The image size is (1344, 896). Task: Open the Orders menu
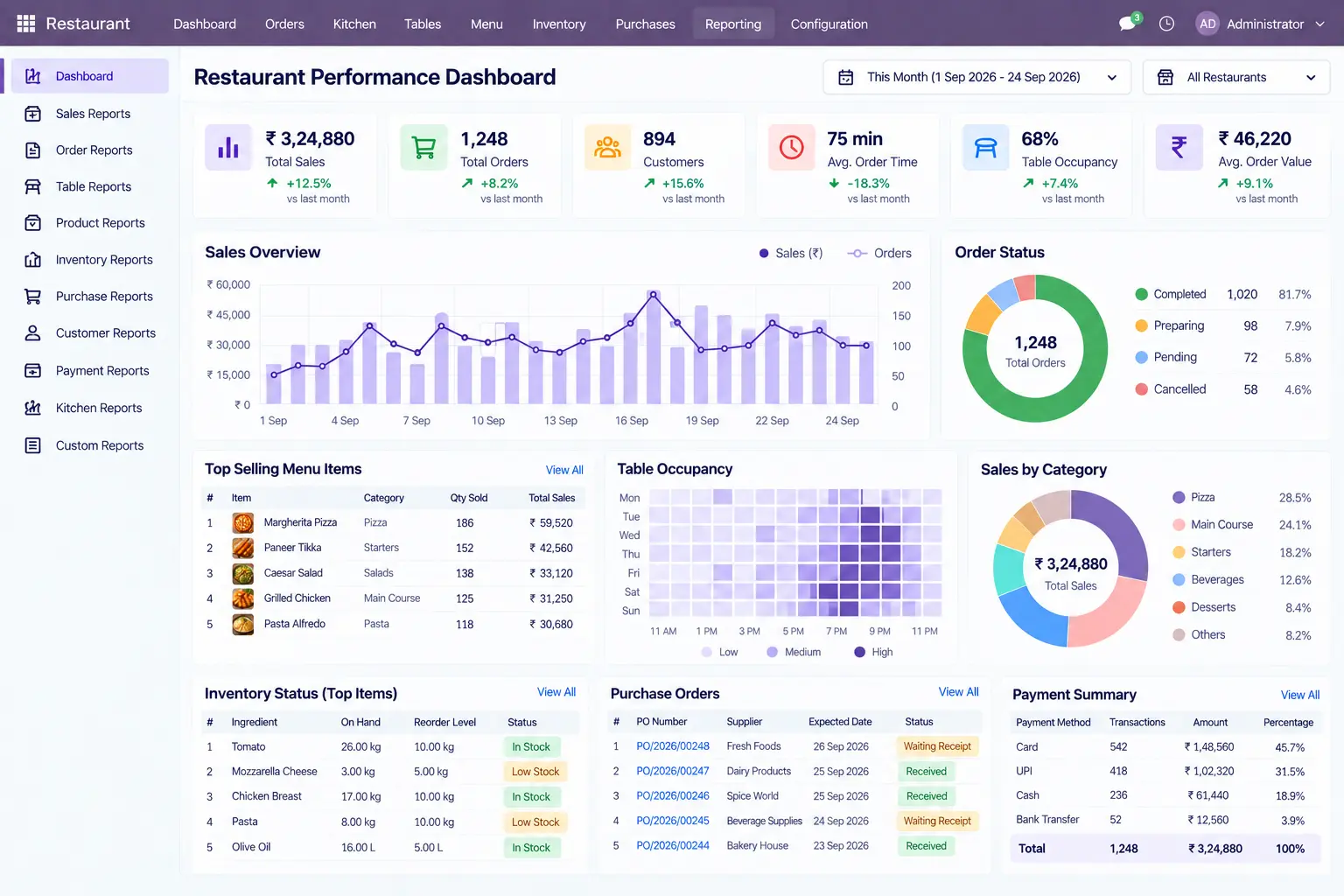click(284, 24)
